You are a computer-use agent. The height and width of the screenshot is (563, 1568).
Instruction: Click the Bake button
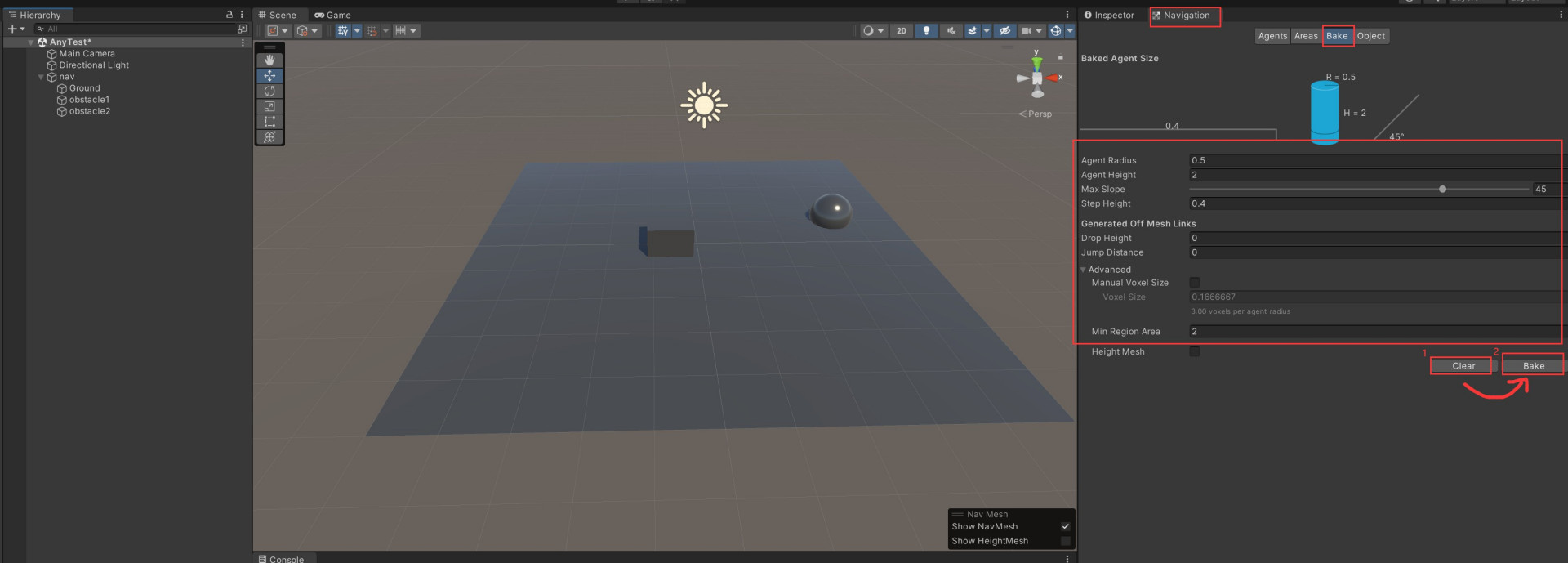pyautogui.click(x=1533, y=366)
